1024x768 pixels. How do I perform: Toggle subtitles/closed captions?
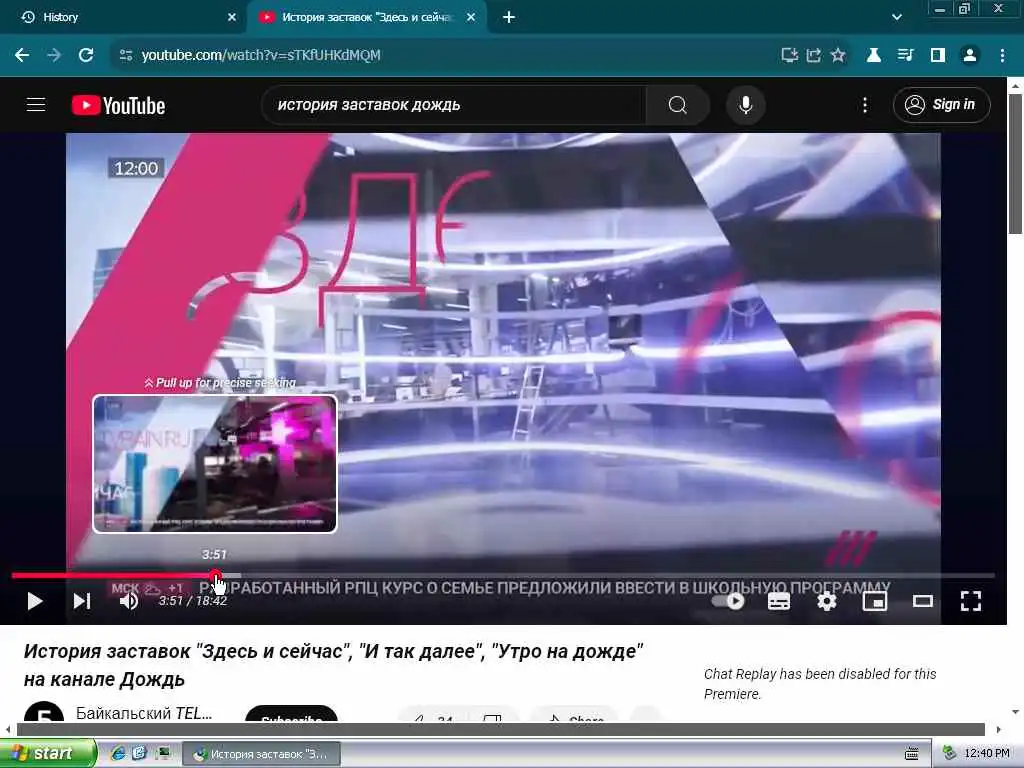coord(778,601)
